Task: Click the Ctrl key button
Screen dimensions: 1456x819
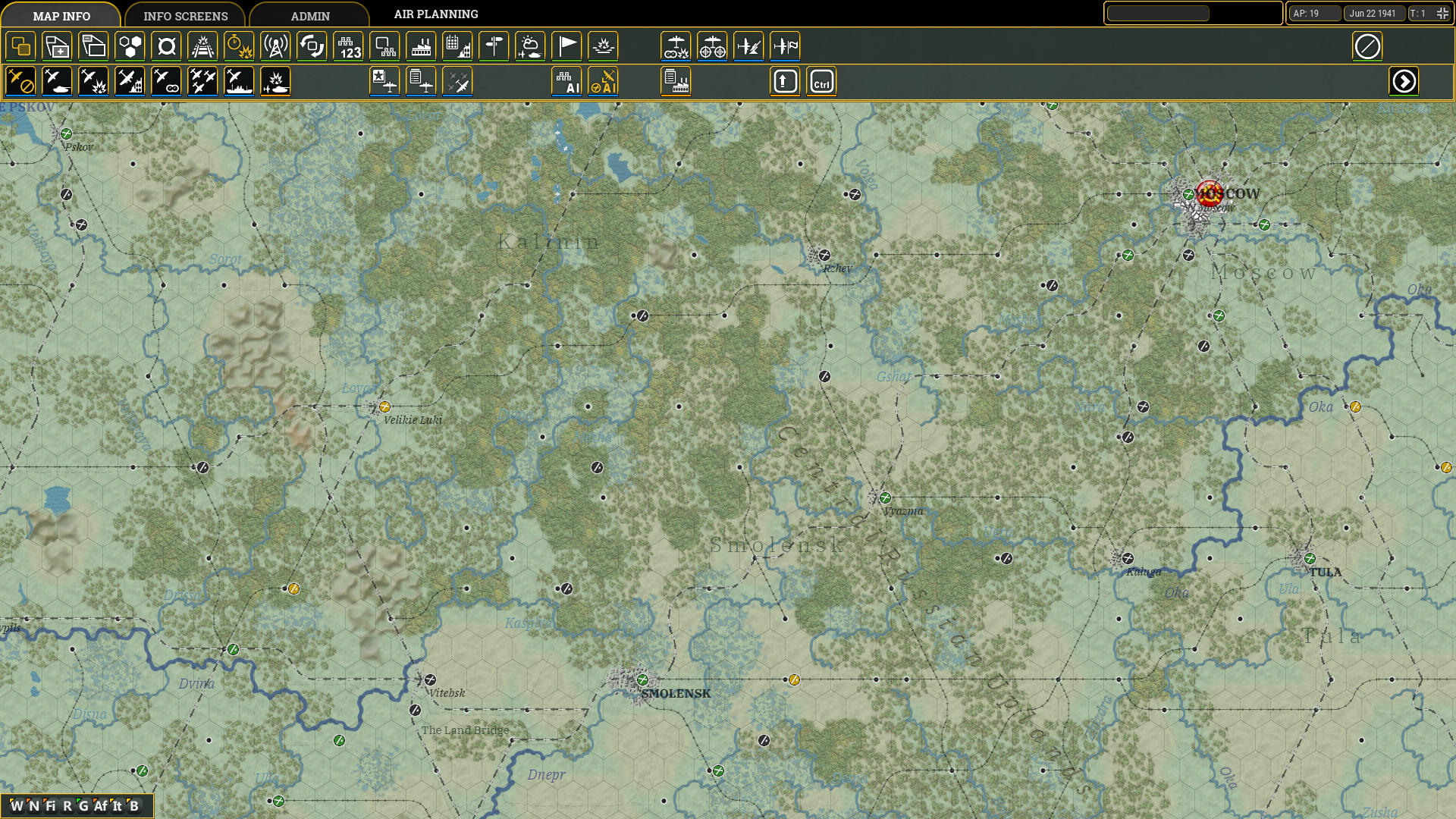Action: 821,81
